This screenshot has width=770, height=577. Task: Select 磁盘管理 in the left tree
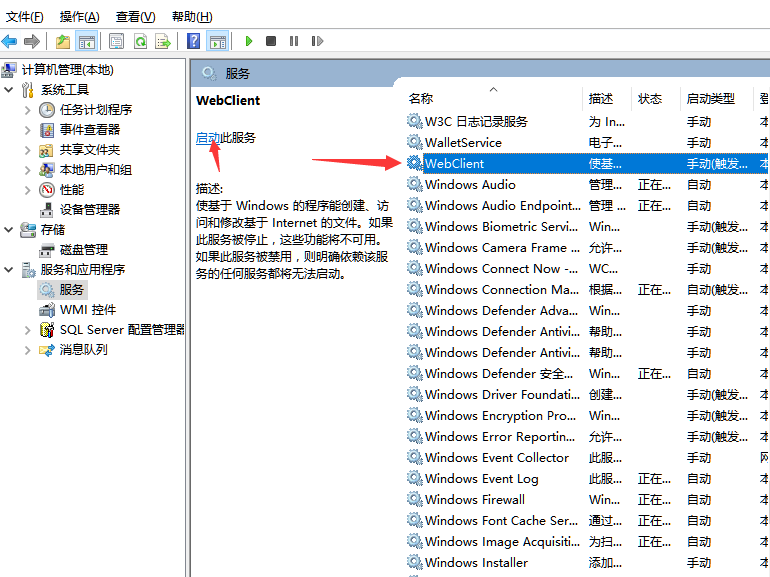tap(83, 250)
